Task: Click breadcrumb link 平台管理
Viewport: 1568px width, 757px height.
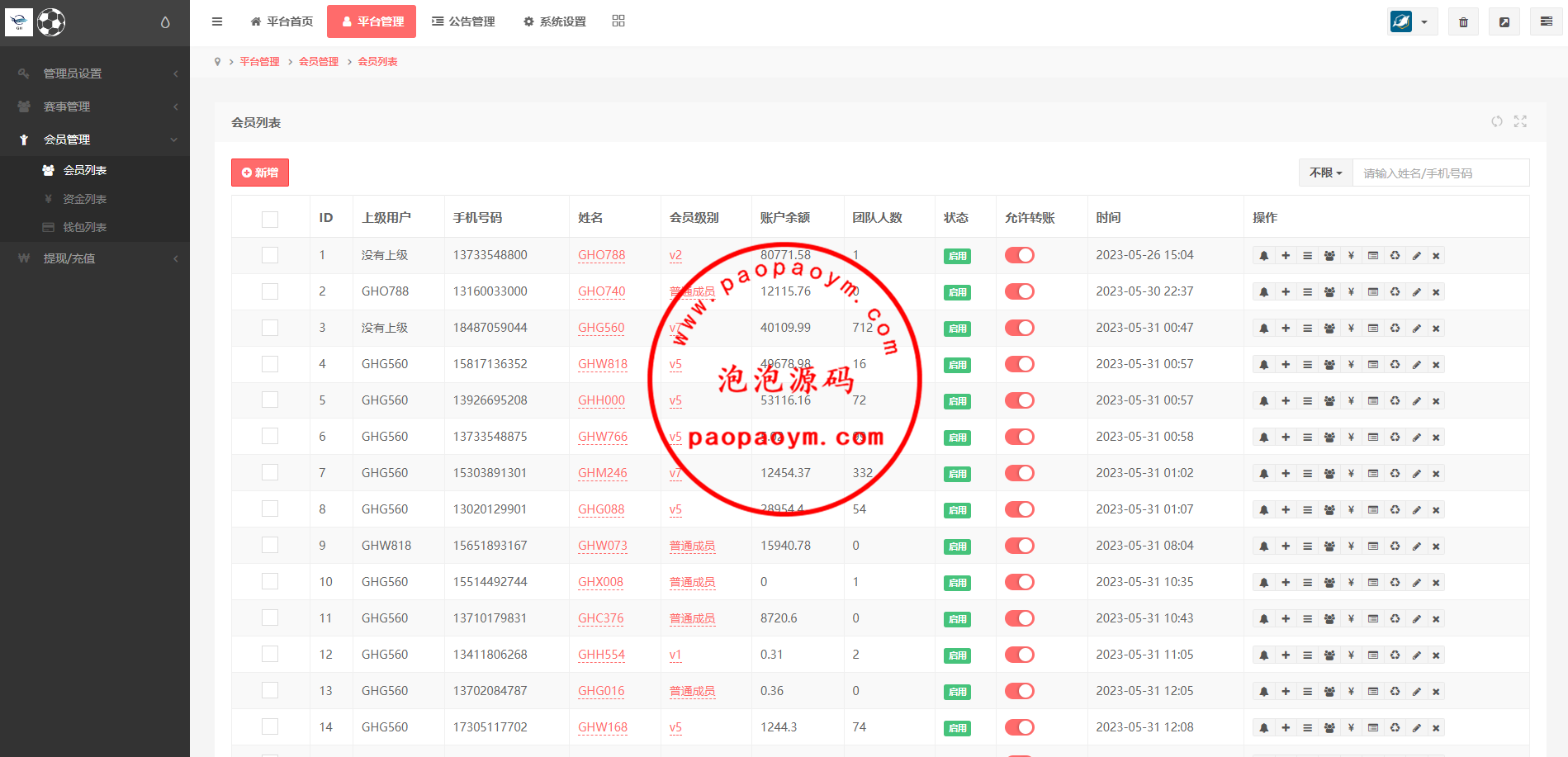Action: point(259,62)
